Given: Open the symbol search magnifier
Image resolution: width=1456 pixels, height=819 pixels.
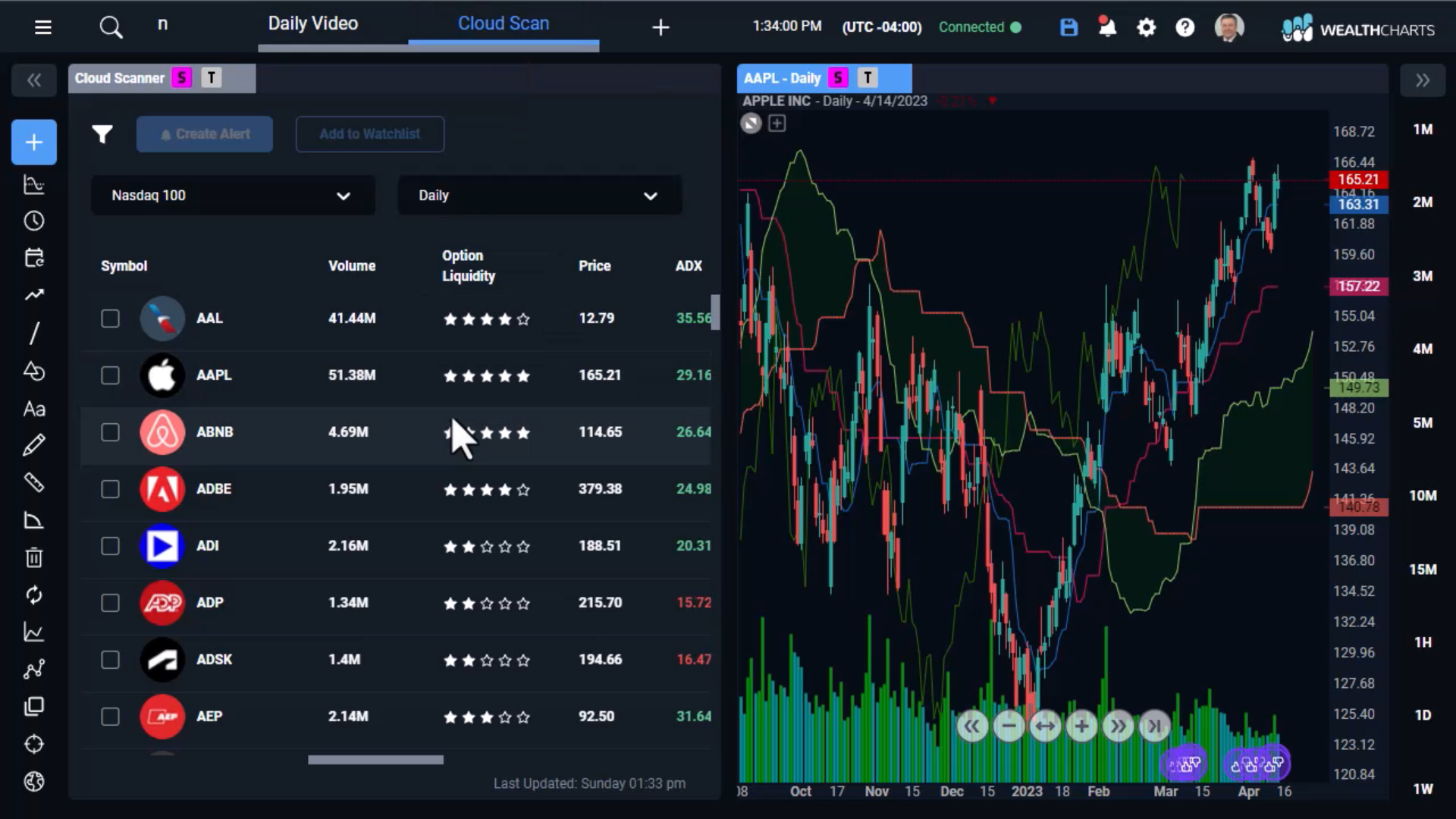Looking at the screenshot, I should pos(111,27).
